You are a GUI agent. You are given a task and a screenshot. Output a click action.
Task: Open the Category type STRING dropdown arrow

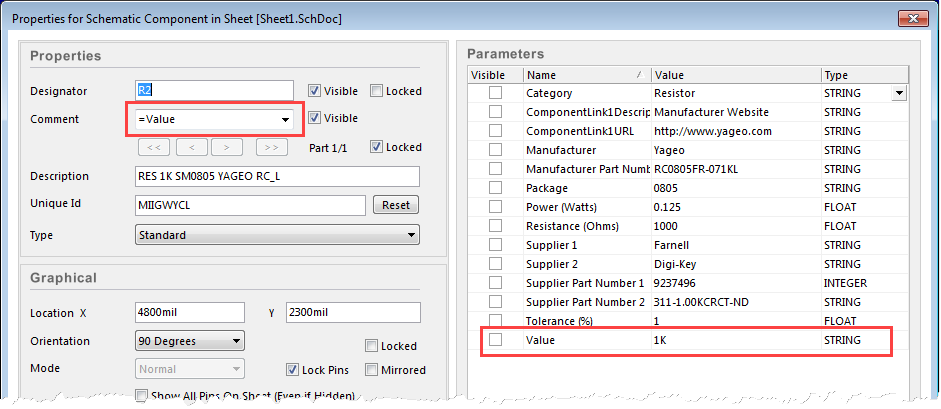(x=899, y=93)
